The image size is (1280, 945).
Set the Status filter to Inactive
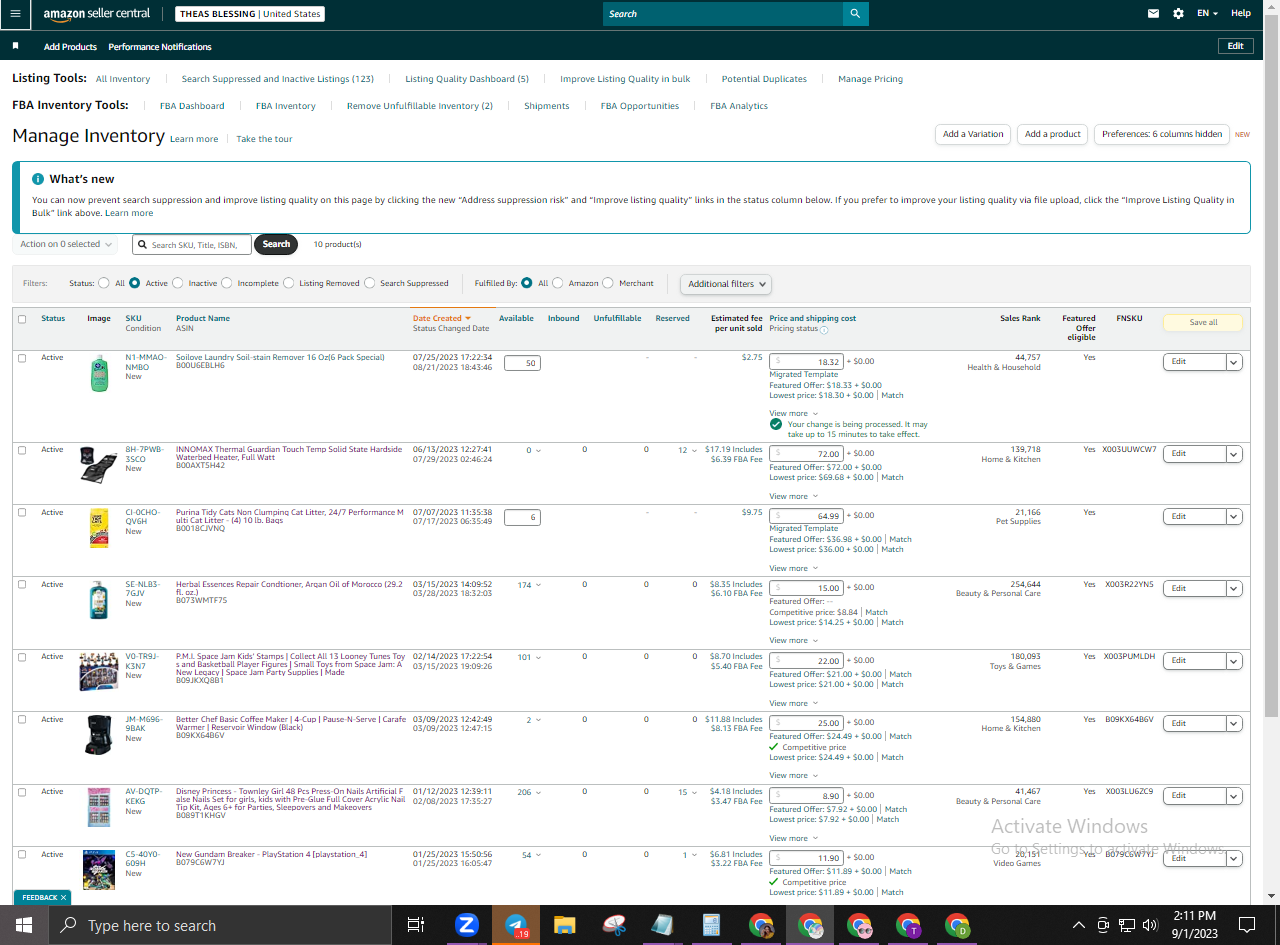pos(178,283)
